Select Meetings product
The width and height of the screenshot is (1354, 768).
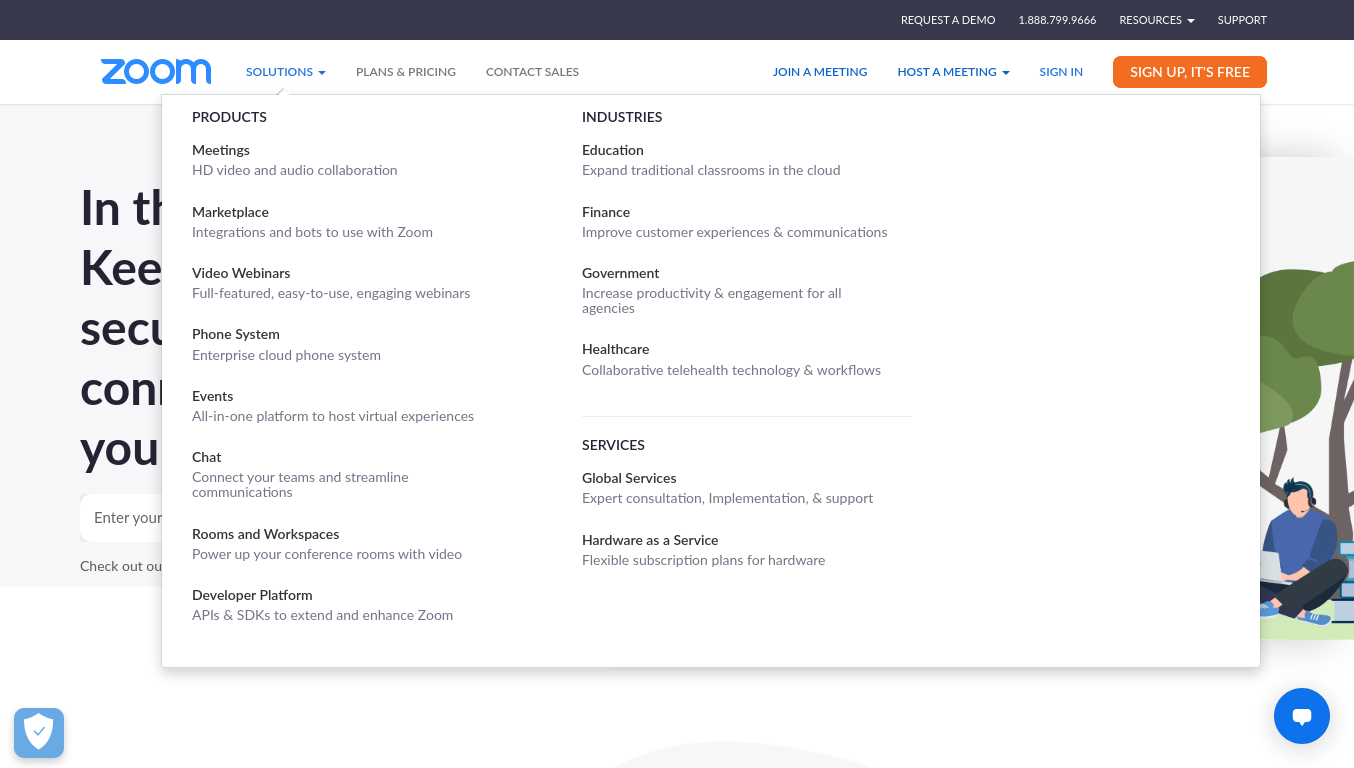221,150
